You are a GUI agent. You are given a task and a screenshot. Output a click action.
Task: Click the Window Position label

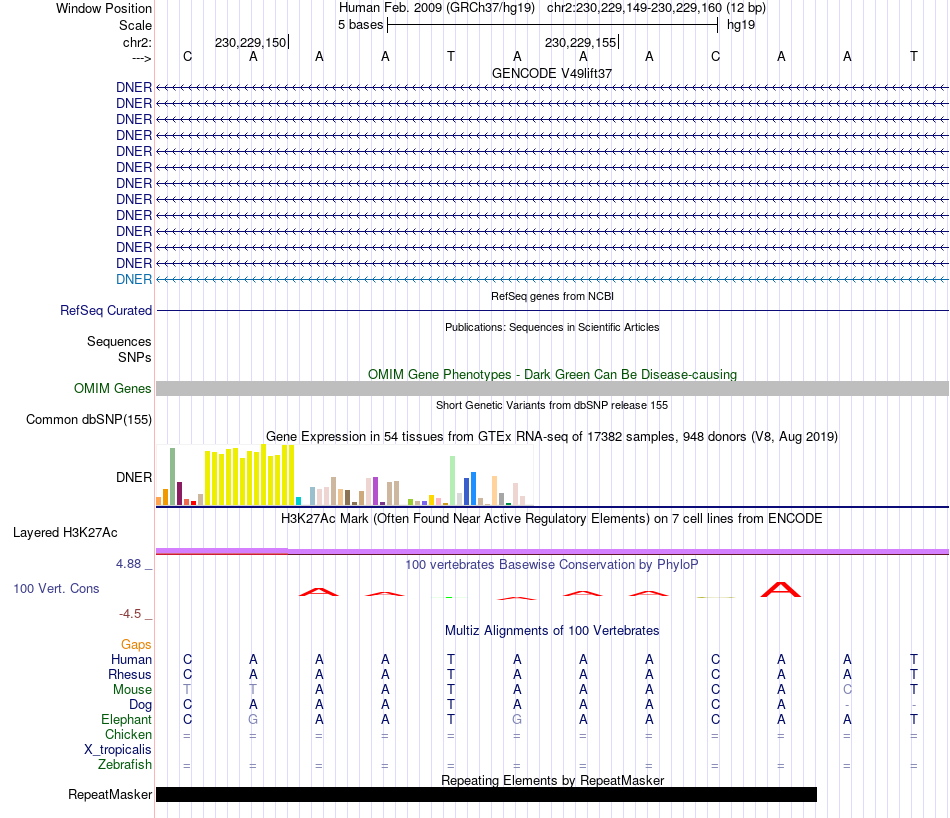(104, 8)
